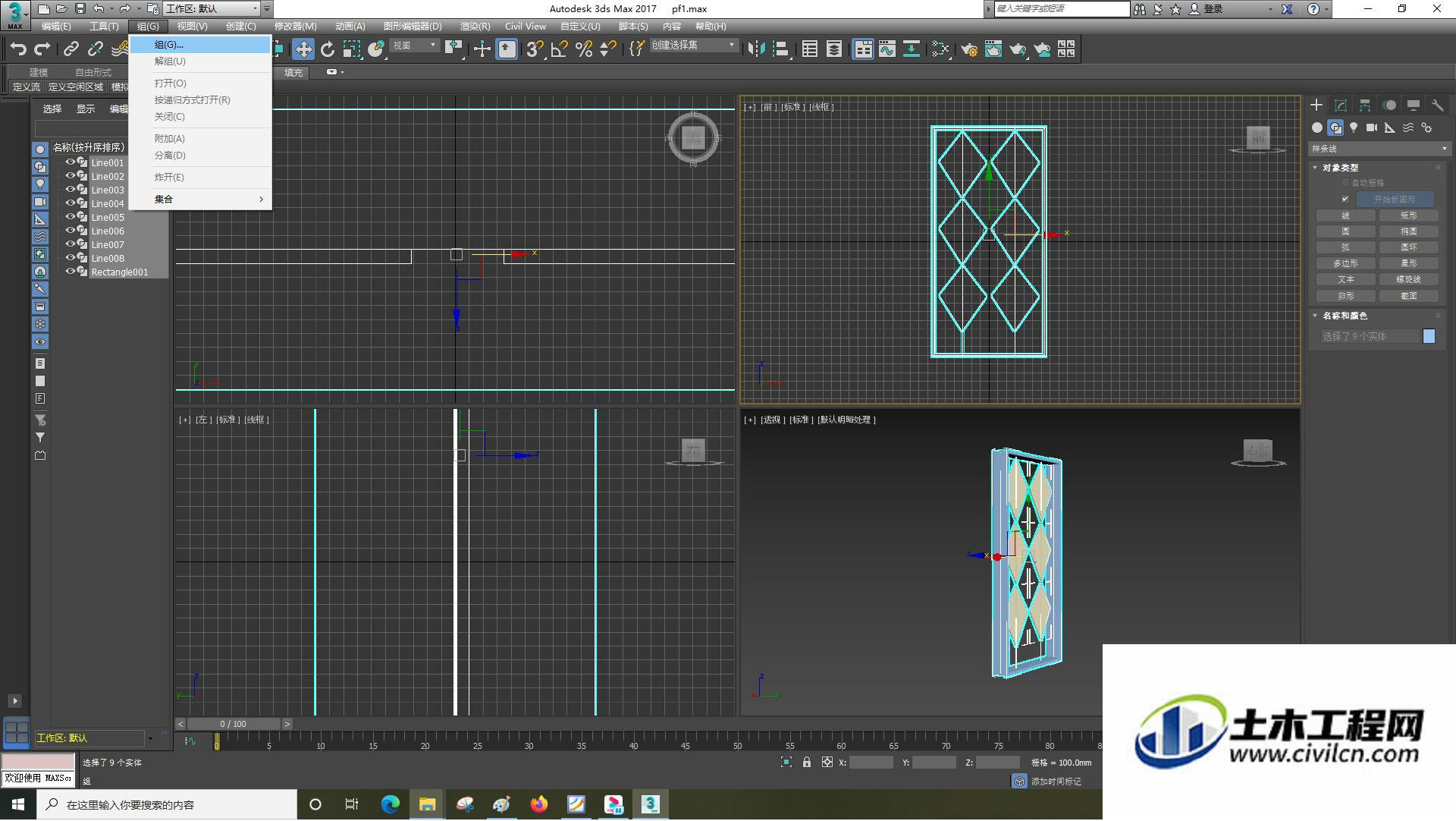Select the Geometry category icon
Screen dimensions: 1456x821
[1317, 127]
